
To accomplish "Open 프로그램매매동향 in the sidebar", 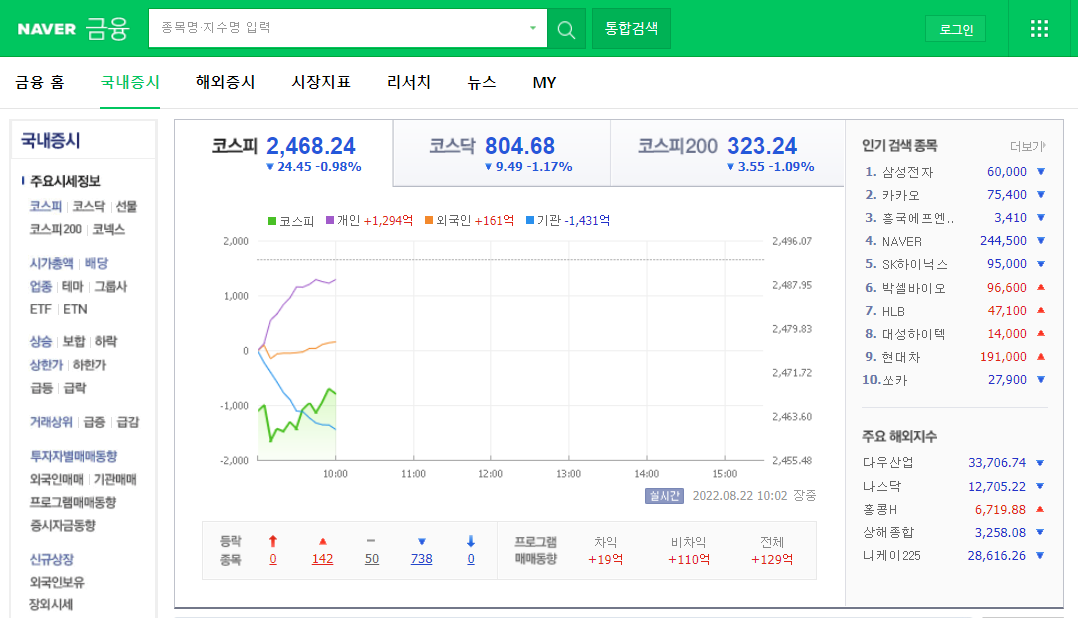I will pos(73,502).
